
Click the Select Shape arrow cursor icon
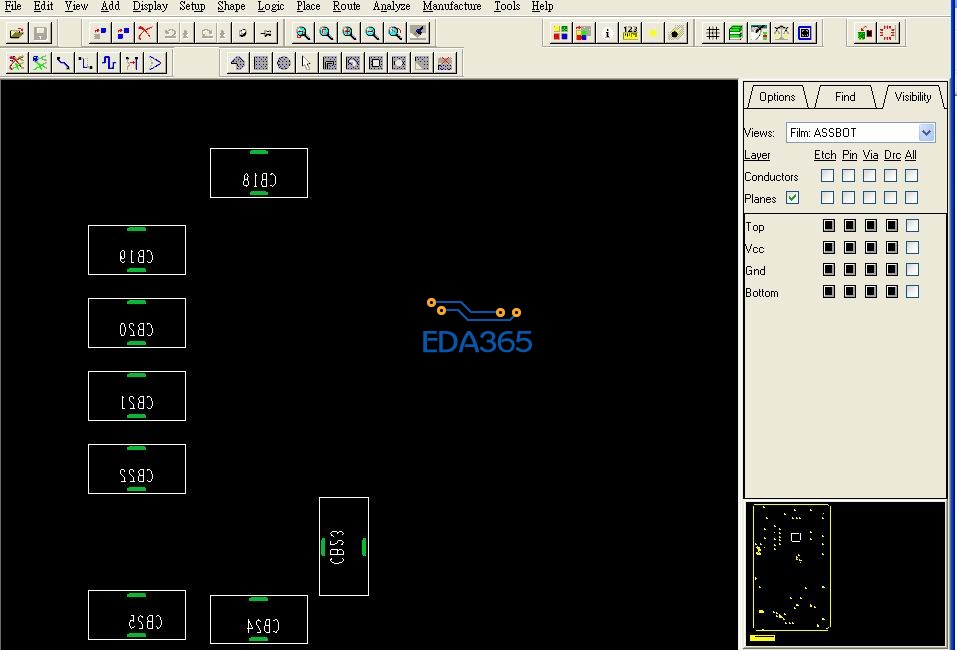pyautogui.click(x=306, y=63)
